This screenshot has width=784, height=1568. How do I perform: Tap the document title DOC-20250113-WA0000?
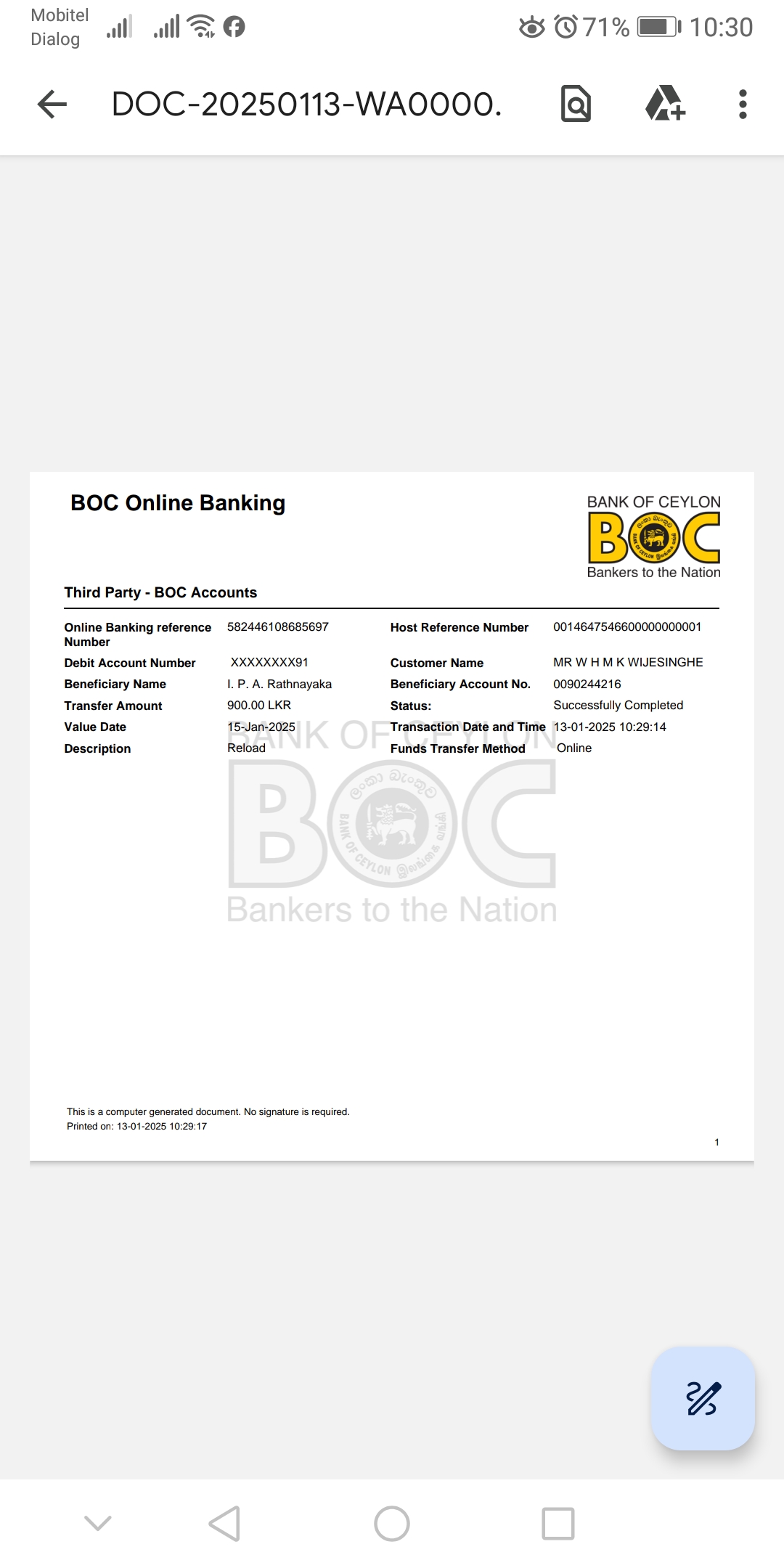306,105
